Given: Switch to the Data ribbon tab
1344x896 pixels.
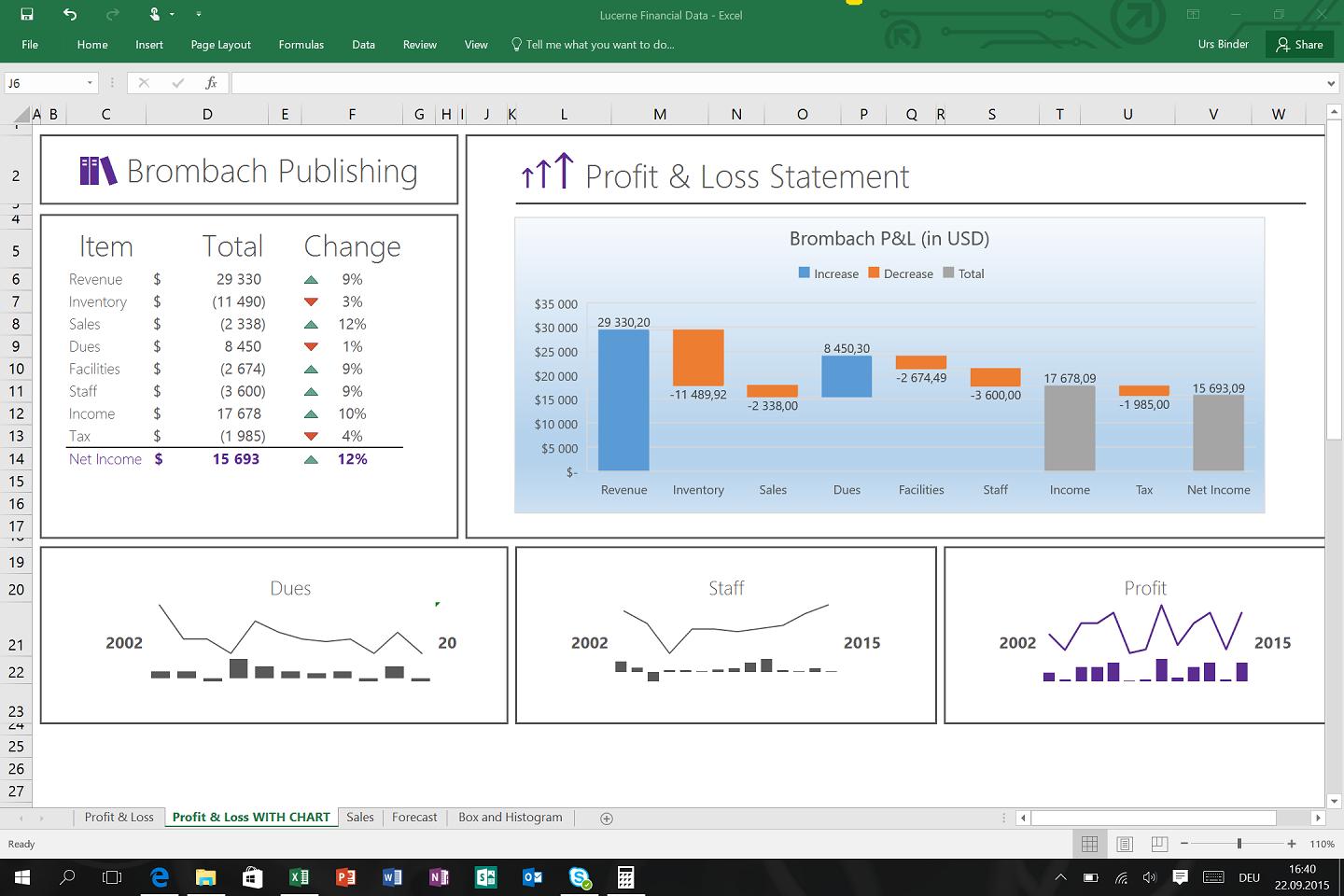Looking at the screenshot, I should click(363, 45).
